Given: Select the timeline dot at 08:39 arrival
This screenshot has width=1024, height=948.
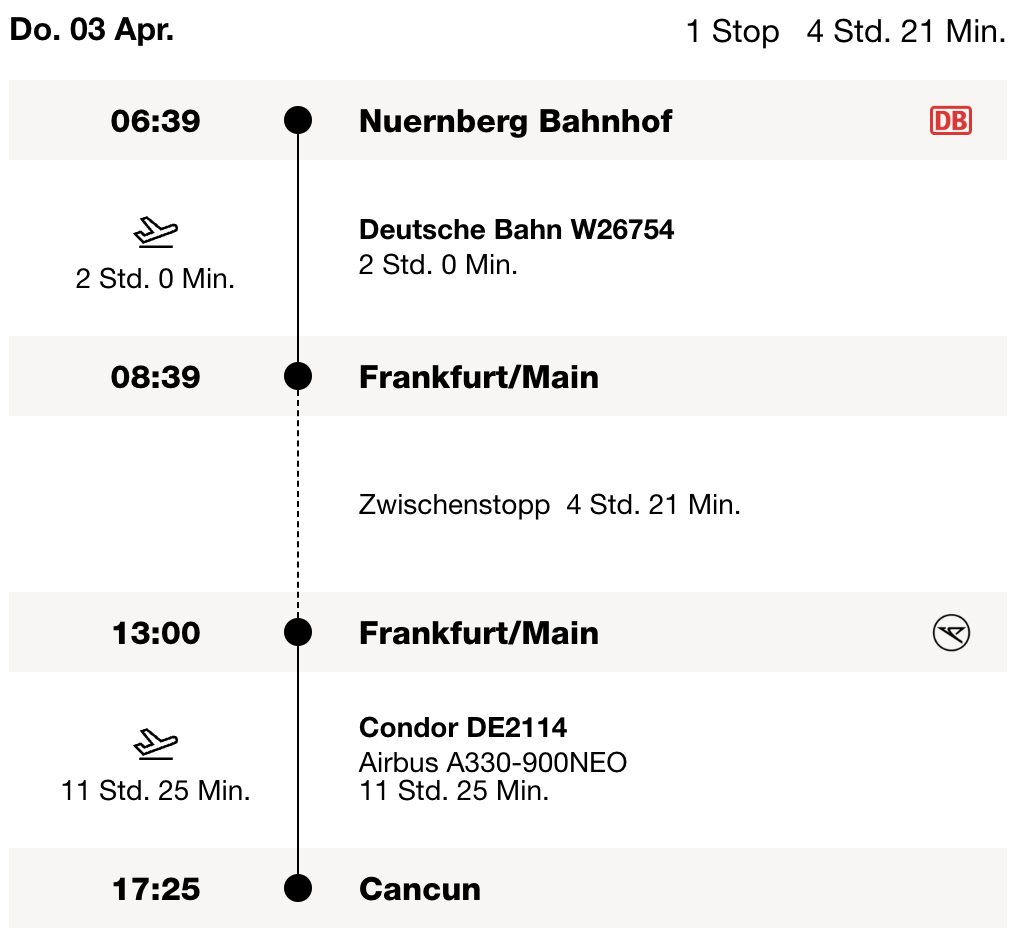Looking at the screenshot, I should pyautogui.click(x=298, y=377).
